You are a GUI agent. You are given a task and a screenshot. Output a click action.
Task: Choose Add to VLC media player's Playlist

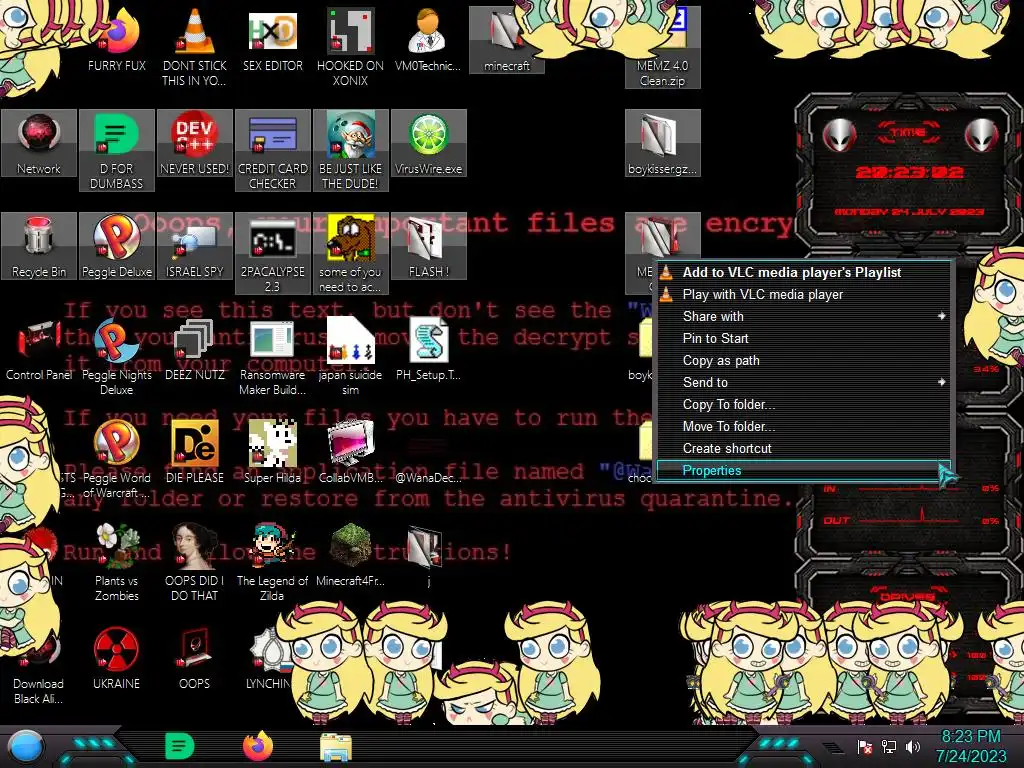[x=803, y=272]
